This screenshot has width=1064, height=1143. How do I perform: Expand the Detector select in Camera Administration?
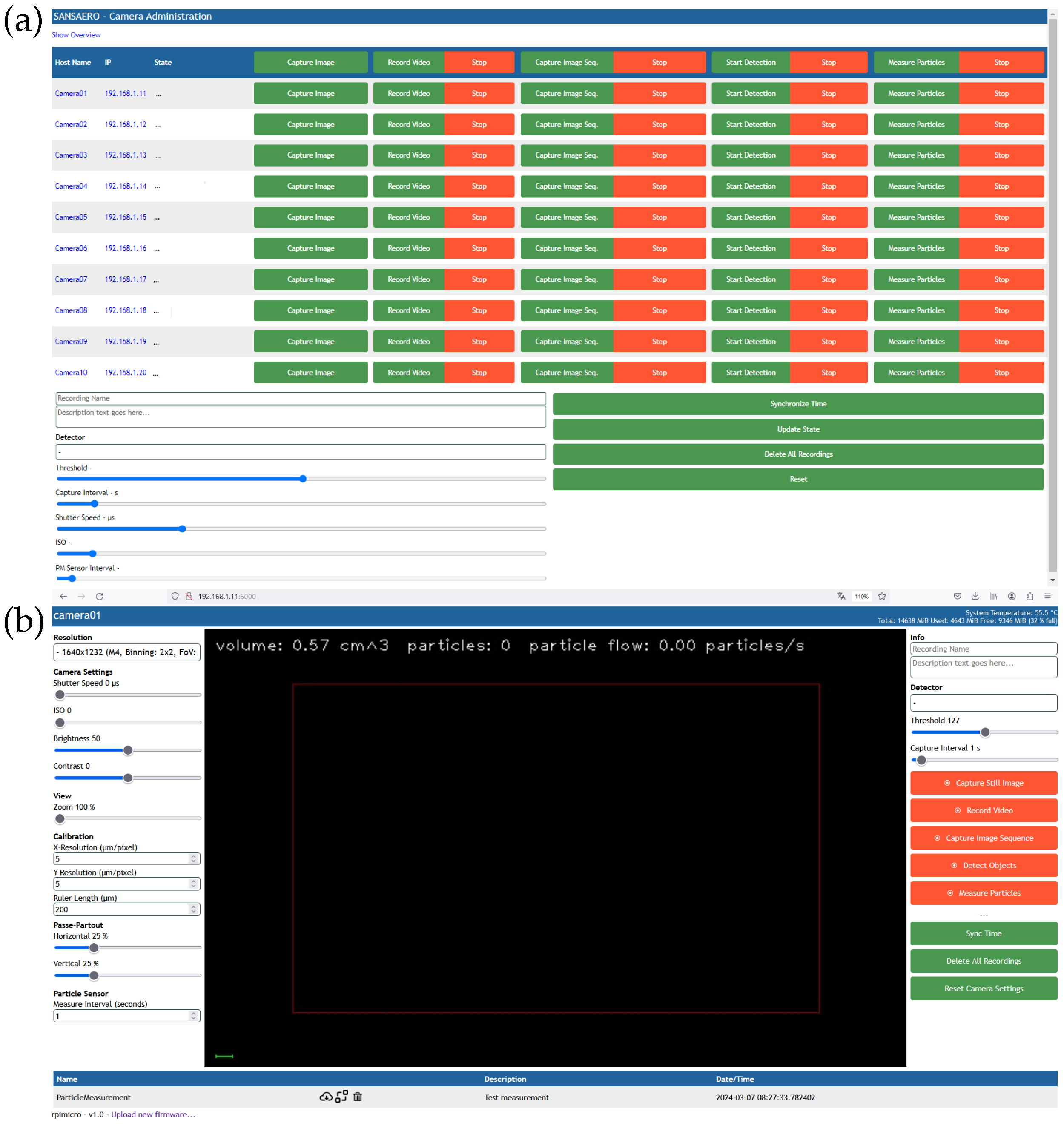pyautogui.click(x=300, y=452)
